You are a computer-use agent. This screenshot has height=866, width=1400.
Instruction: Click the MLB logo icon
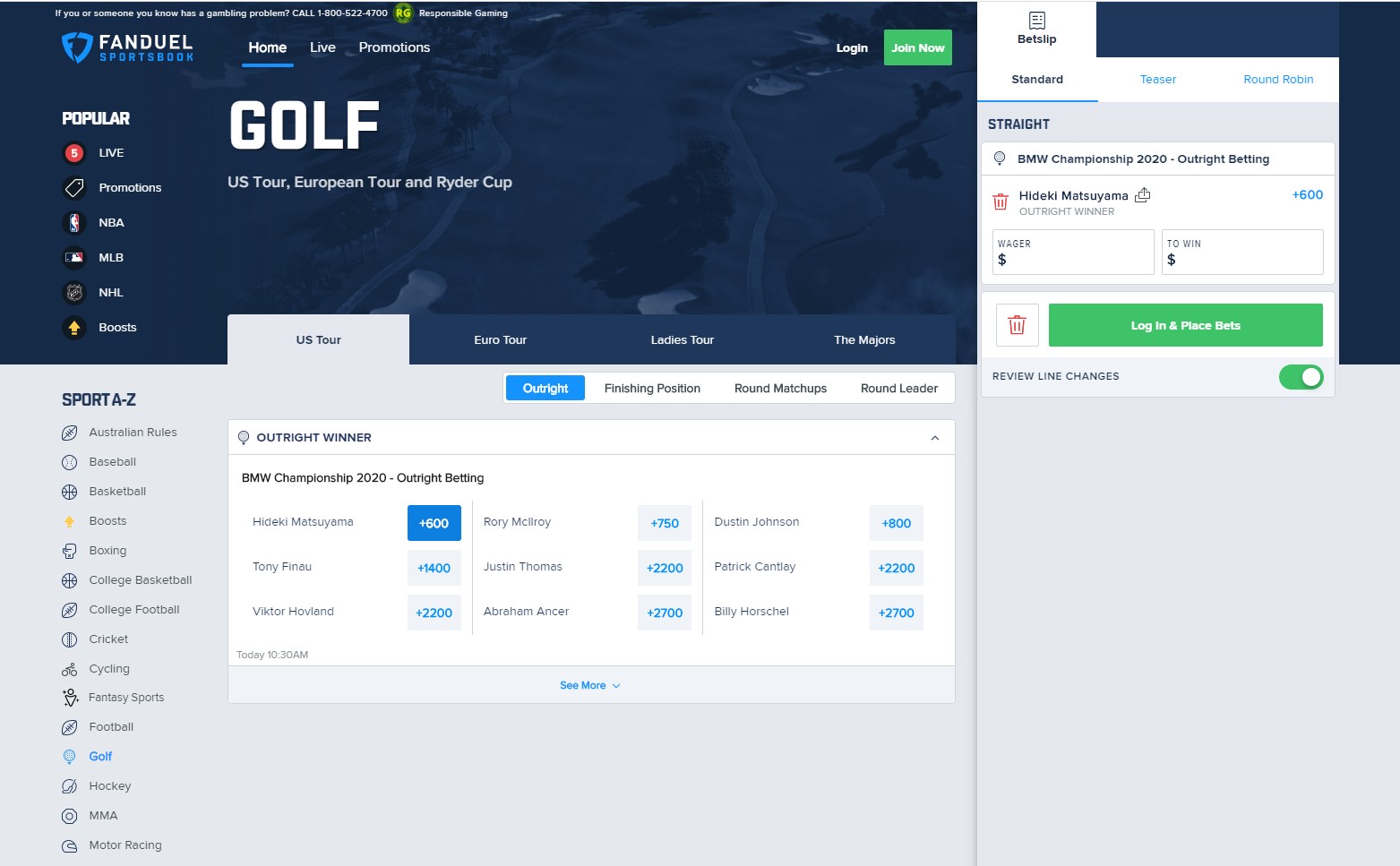pyautogui.click(x=74, y=258)
